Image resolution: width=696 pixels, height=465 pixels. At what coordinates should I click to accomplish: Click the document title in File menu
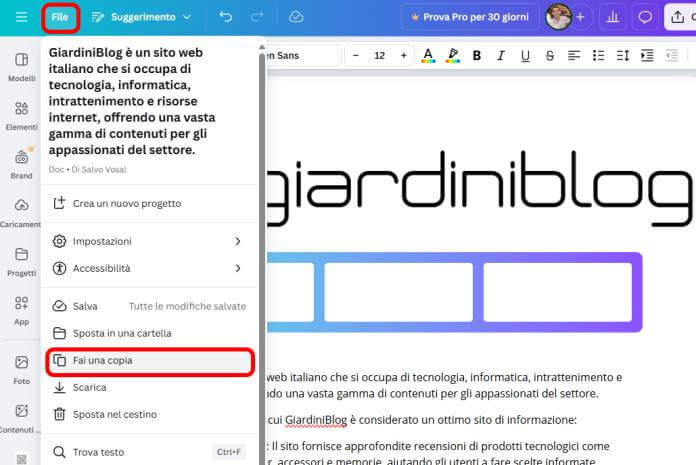pos(132,101)
